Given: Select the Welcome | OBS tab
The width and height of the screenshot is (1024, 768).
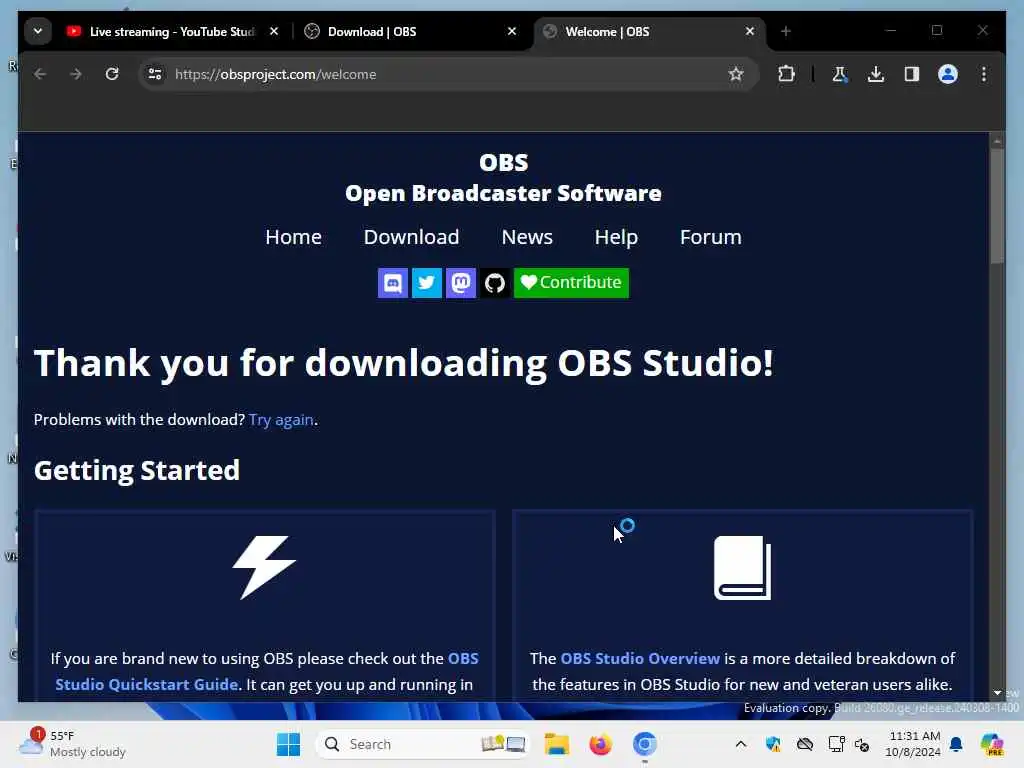Looking at the screenshot, I should point(650,31).
